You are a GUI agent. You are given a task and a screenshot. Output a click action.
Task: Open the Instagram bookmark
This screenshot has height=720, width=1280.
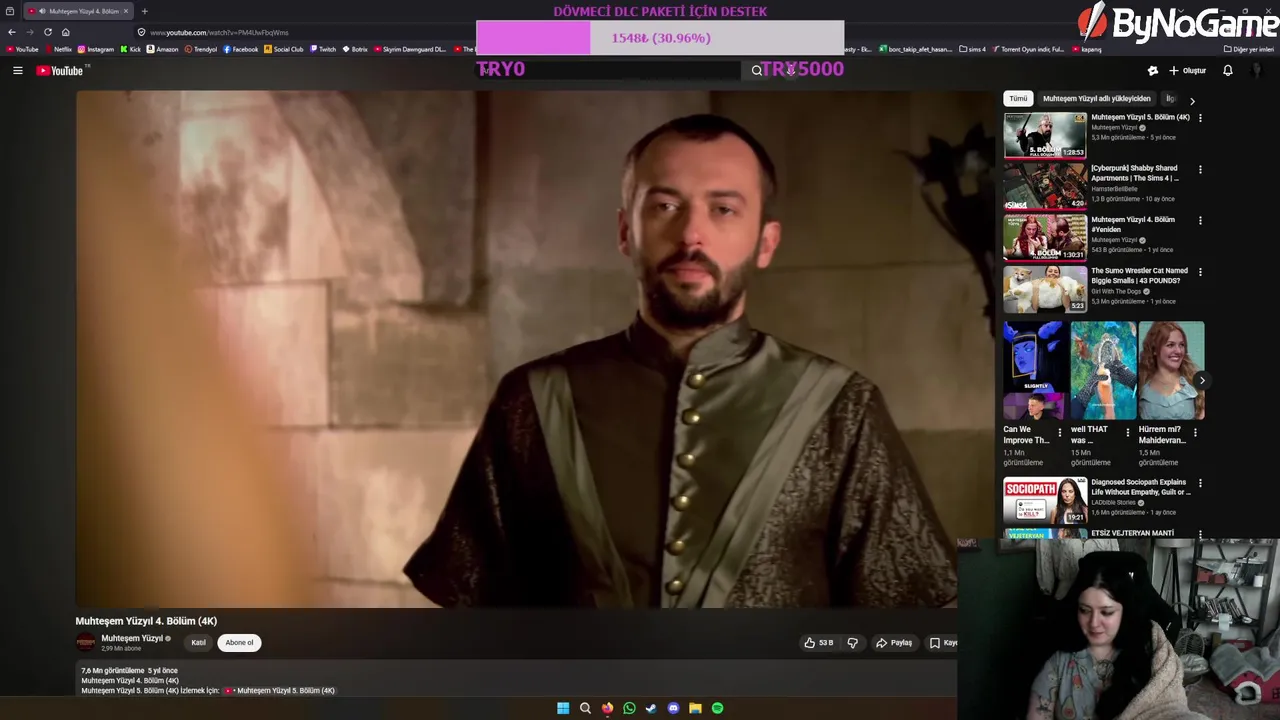96,49
